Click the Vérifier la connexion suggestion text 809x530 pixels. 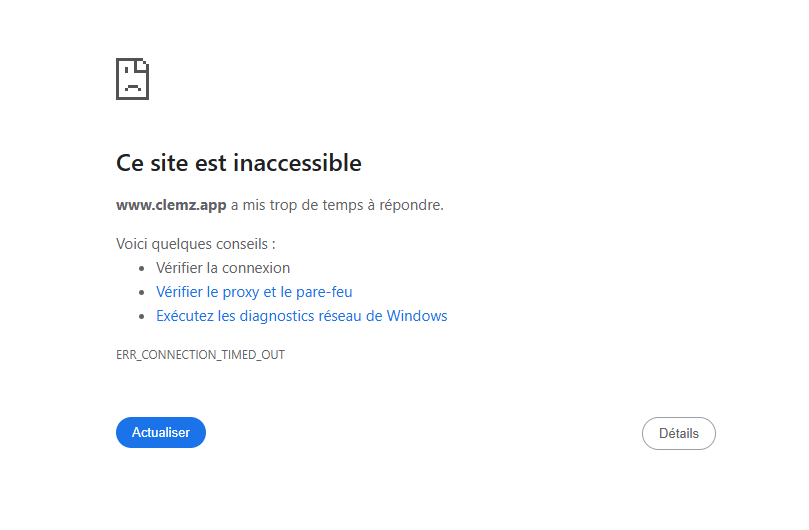[223, 268]
